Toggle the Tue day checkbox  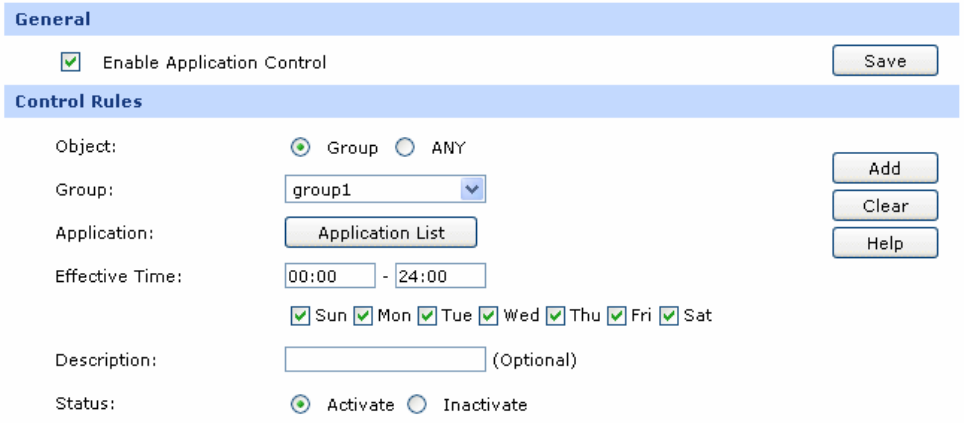[x=426, y=316]
